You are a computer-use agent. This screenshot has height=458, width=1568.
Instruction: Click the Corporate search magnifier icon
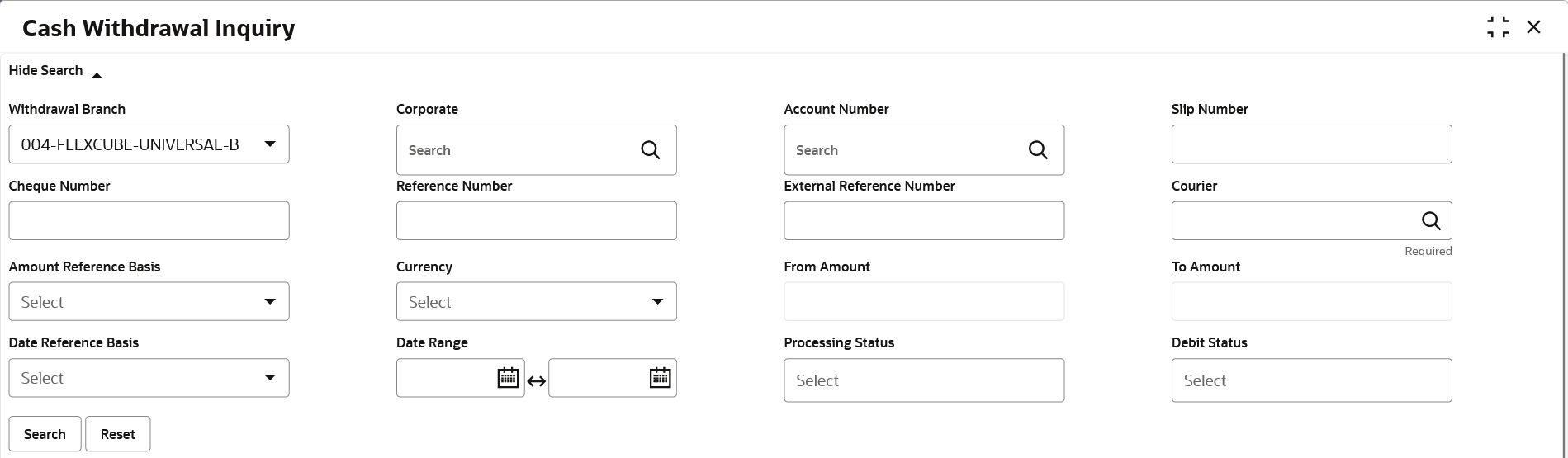tap(651, 150)
